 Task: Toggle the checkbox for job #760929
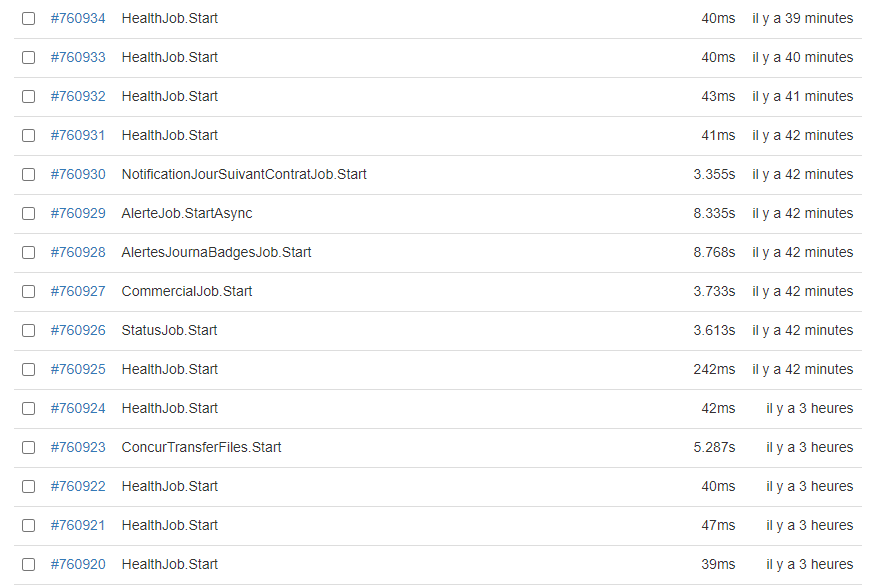click(28, 213)
